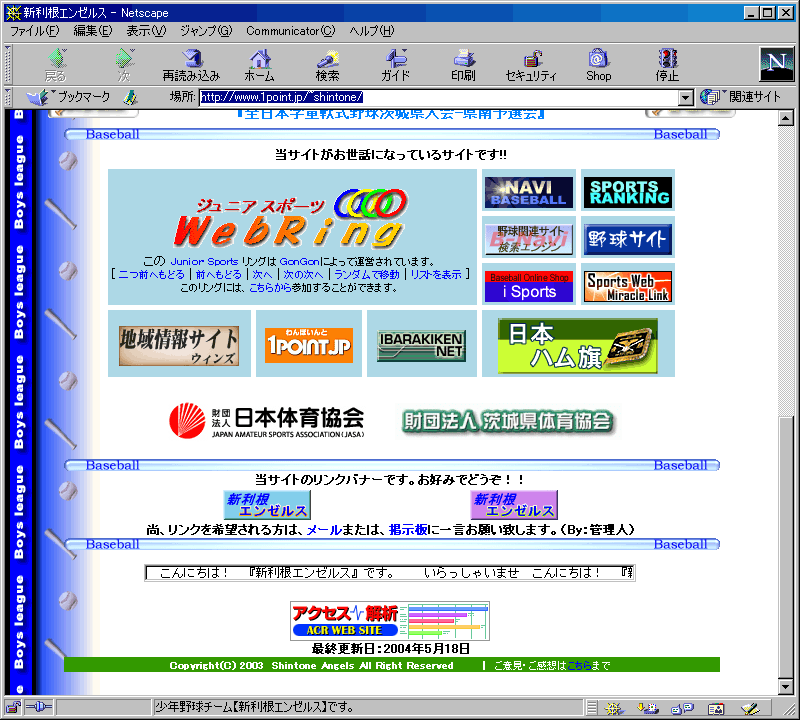
Task: Open the Newsgroups icon in component bar
Action: 682,708
